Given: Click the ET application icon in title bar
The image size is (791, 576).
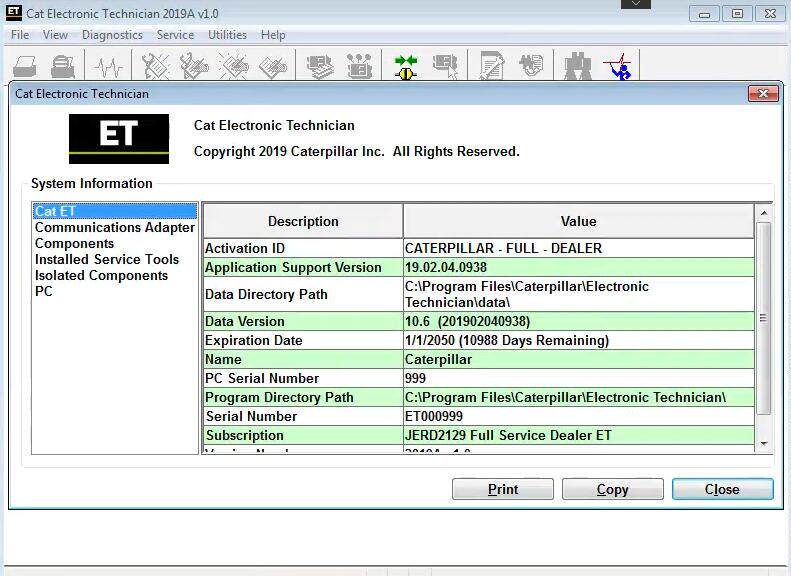Looking at the screenshot, I should coord(14,13).
